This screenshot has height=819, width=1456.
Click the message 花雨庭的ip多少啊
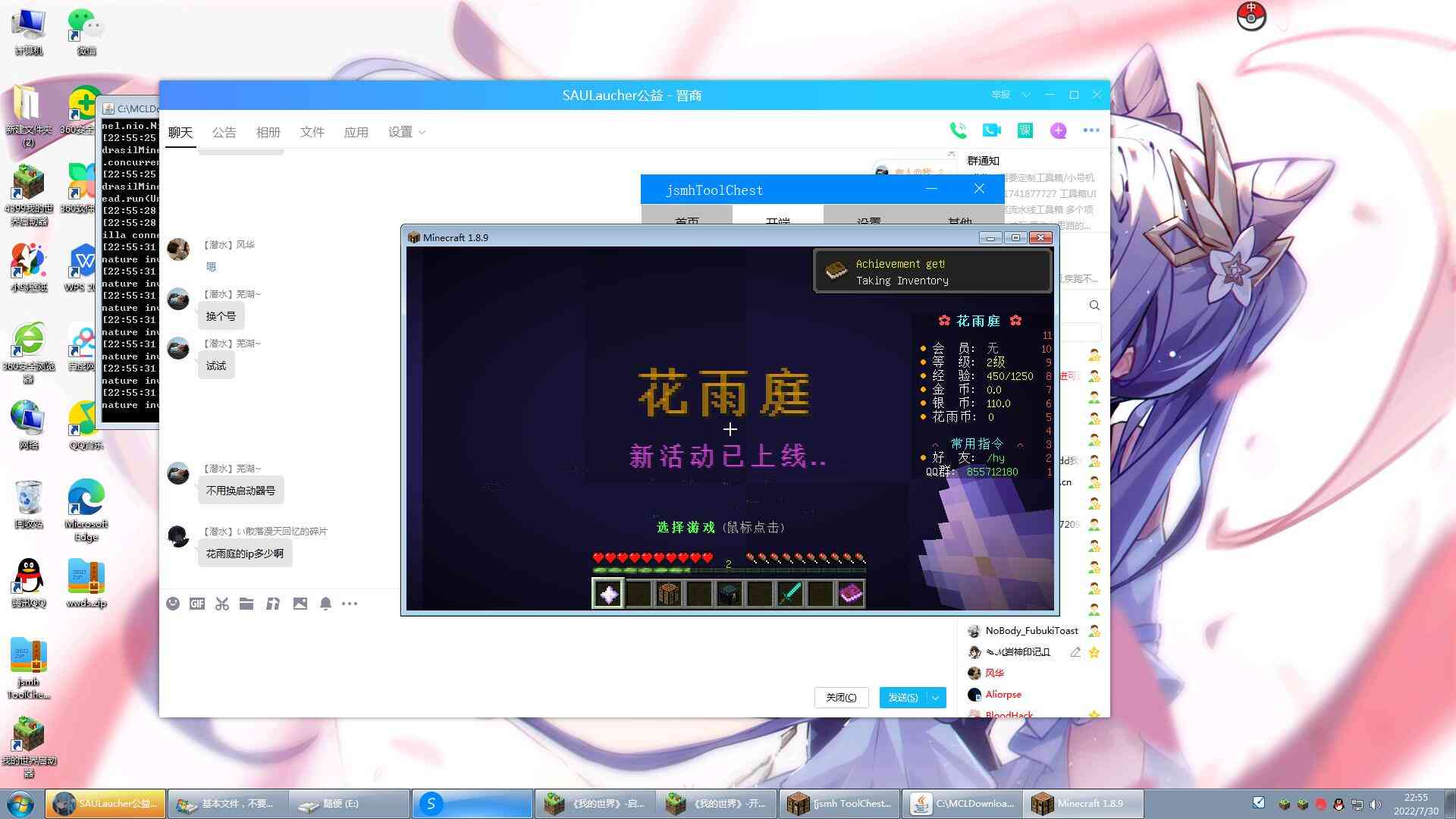tap(245, 554)
